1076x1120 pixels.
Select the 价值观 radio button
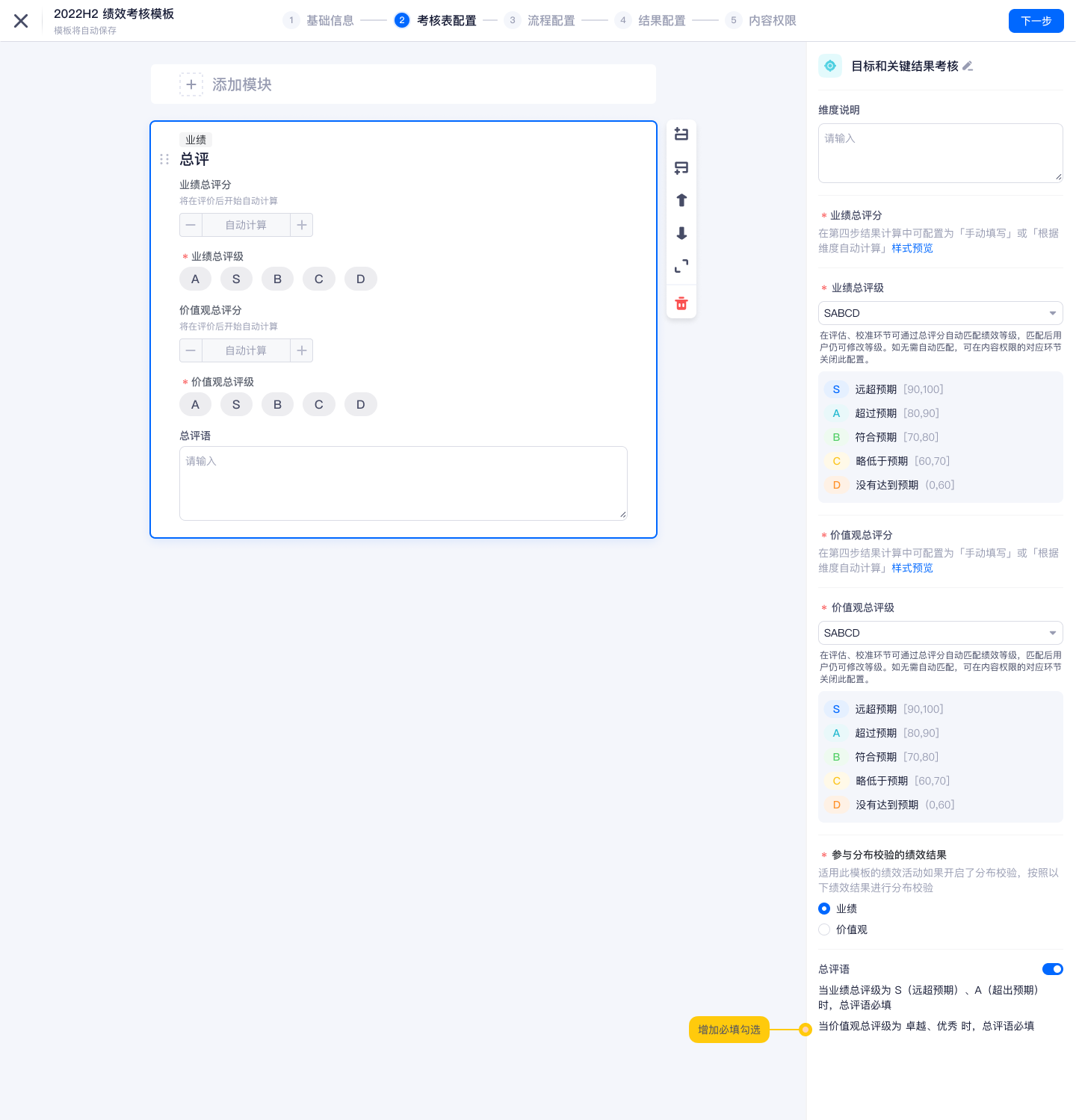tap(824, 929)
